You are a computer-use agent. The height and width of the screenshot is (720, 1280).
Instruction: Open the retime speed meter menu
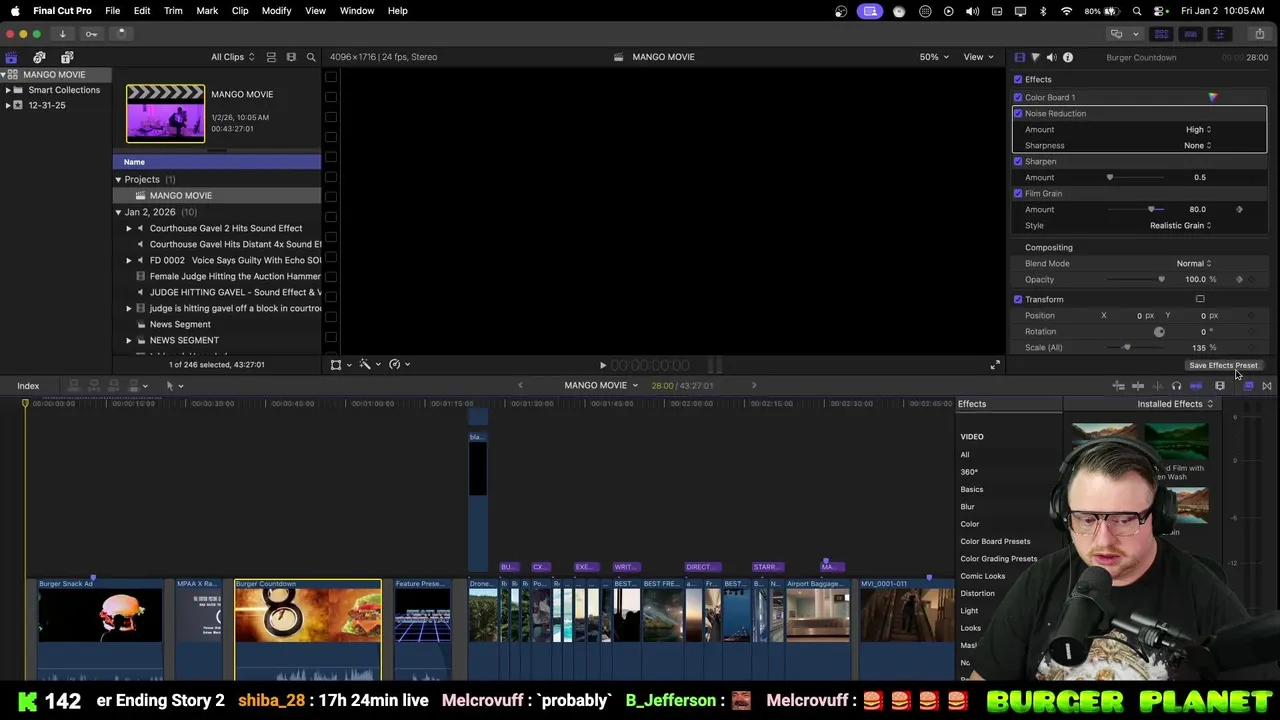398,365
